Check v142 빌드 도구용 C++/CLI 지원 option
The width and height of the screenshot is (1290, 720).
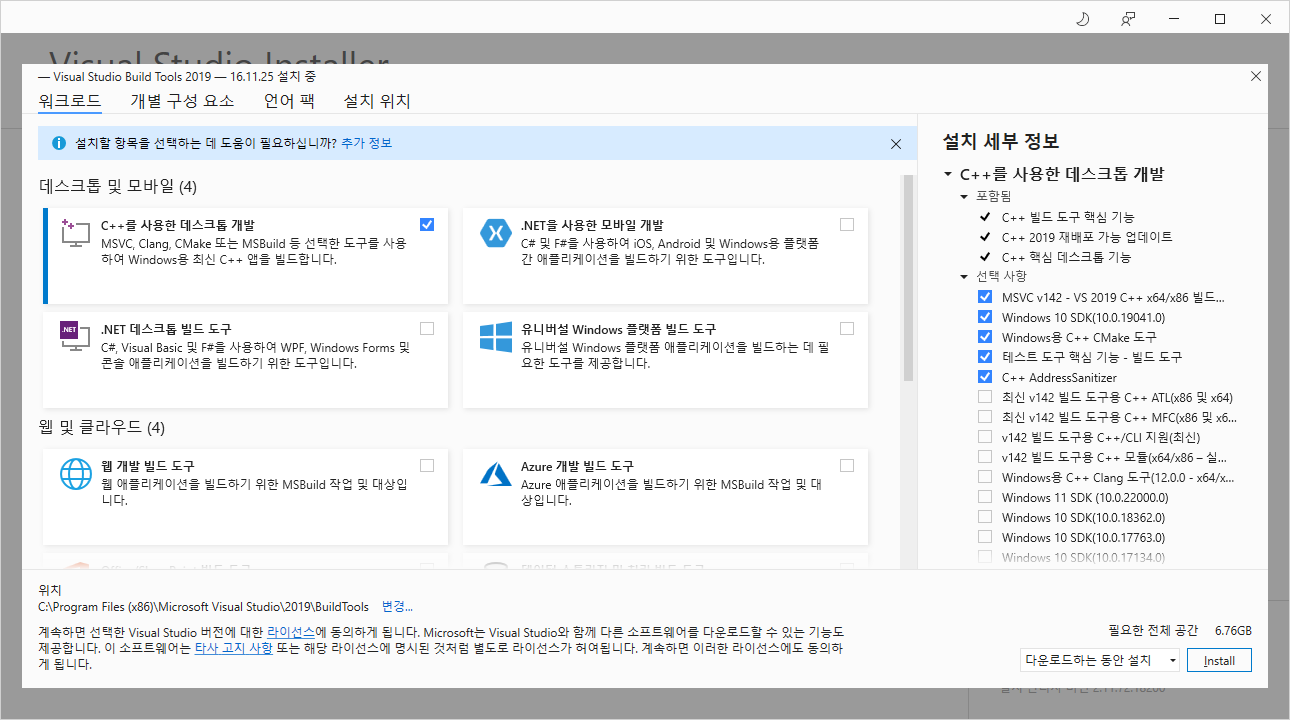tap(985, 437)
